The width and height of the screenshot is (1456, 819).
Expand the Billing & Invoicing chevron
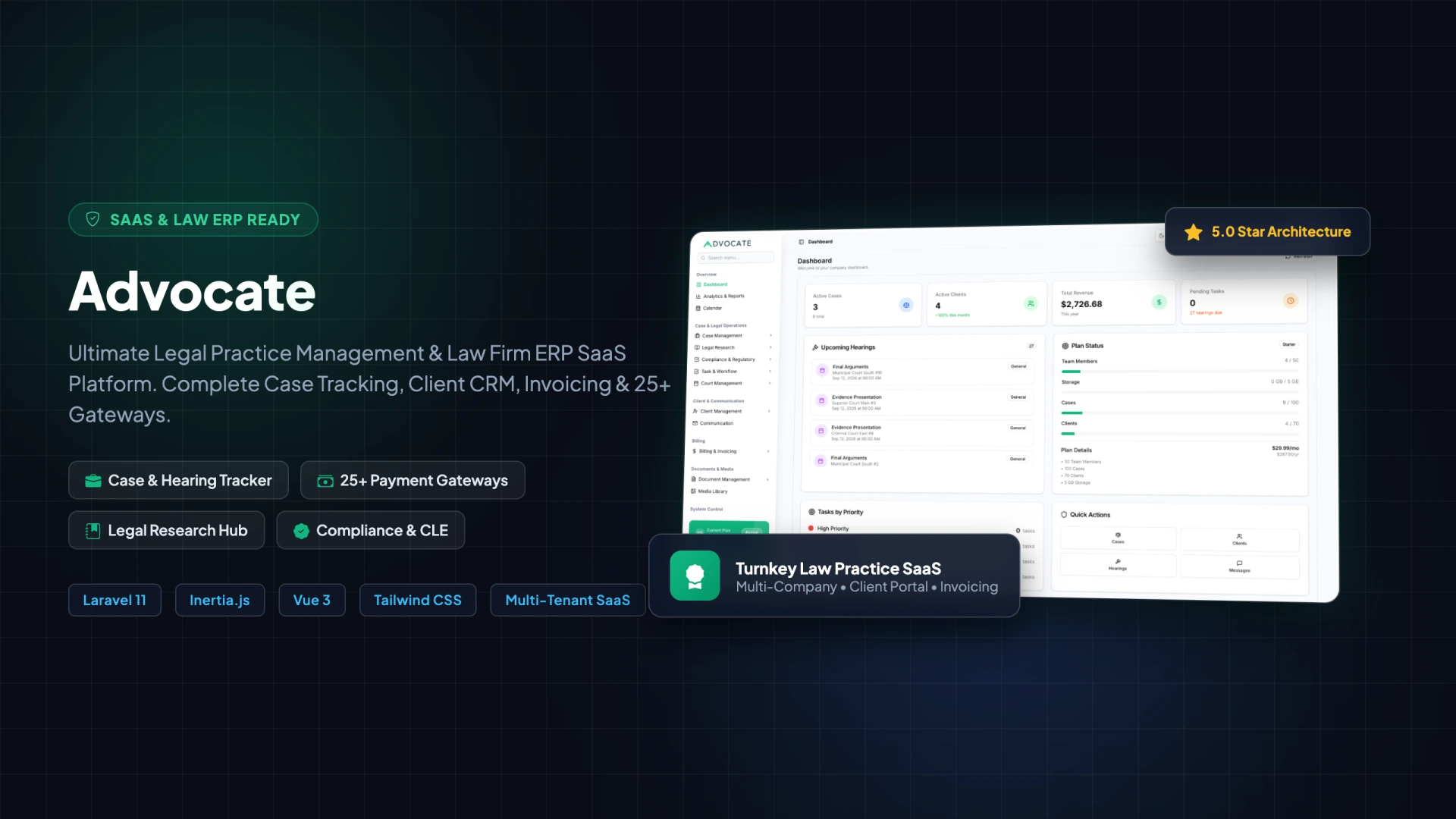tap(768, 451)
